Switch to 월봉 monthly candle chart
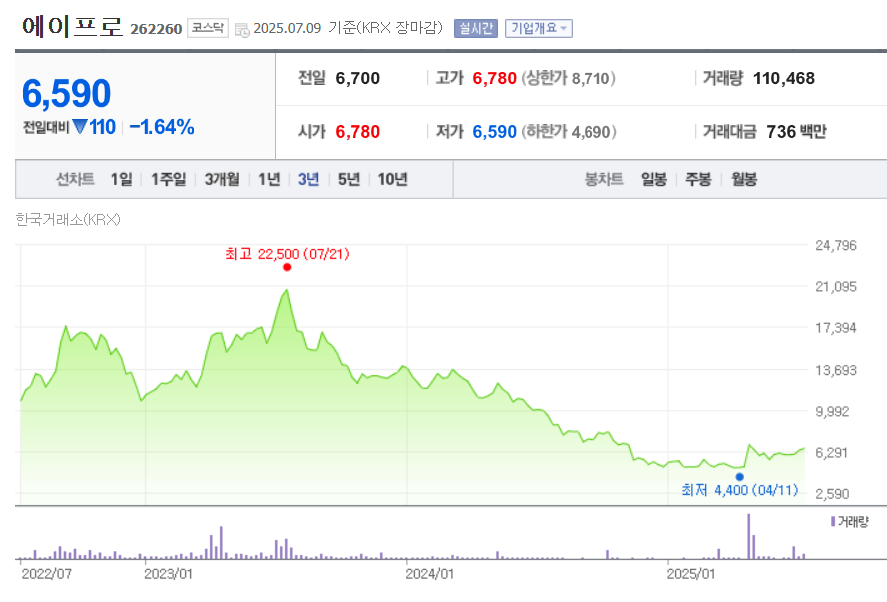887x602 pixels. [x=744, y=179]
